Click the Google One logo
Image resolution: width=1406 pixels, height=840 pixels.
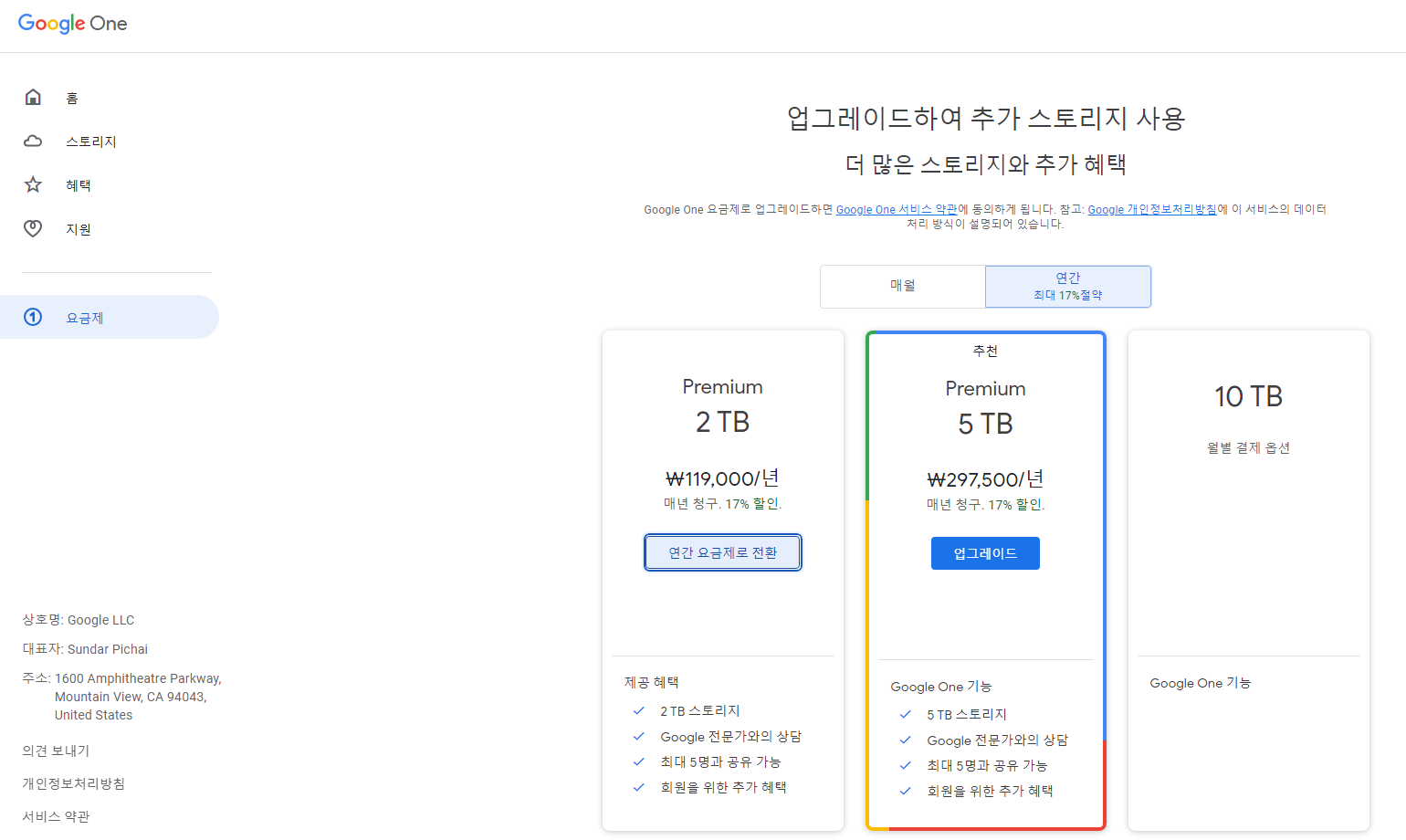(x=73, y=24)
